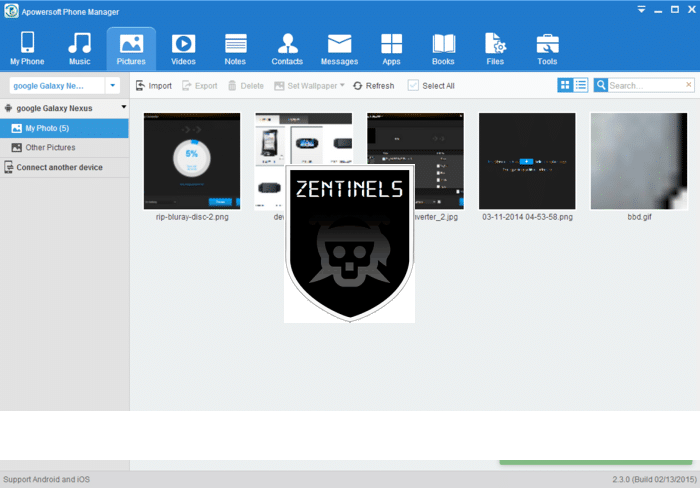Select the selected google Galaxy Ne... device field
Viewport: 700px width, 488px height.
pyautogui.click(x=56, y=85)
